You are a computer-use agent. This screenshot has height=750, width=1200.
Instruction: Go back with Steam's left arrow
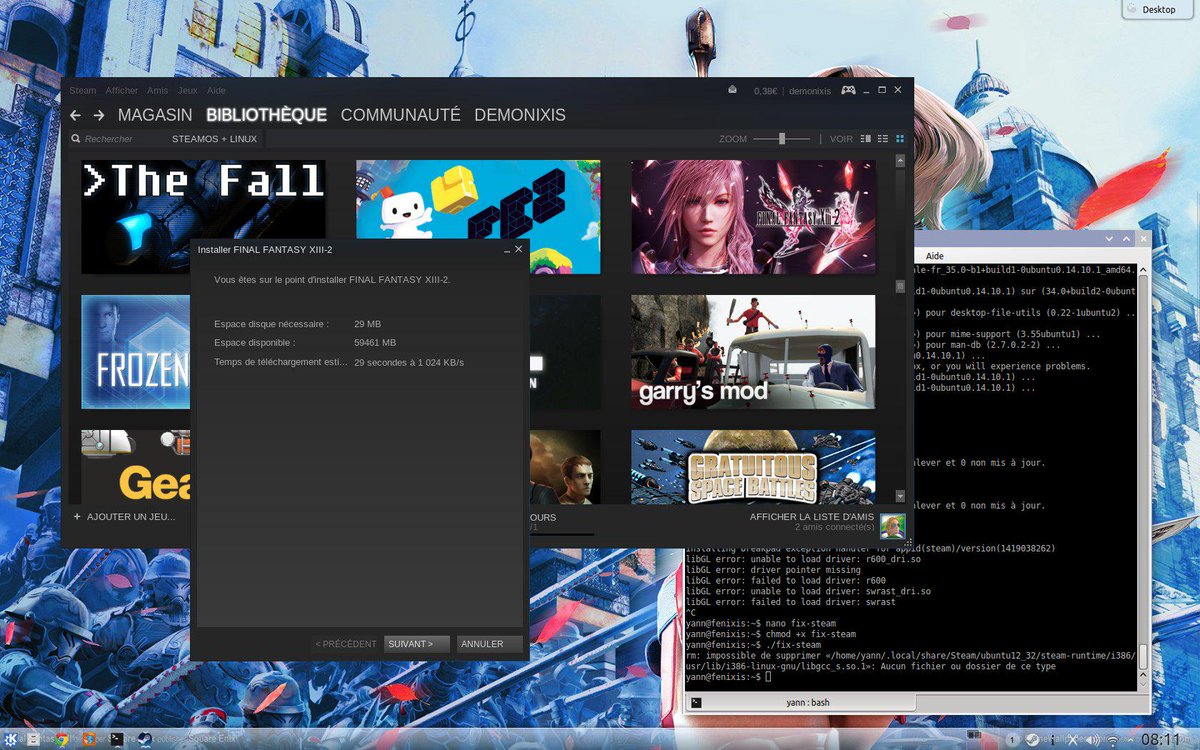[75, 115]
